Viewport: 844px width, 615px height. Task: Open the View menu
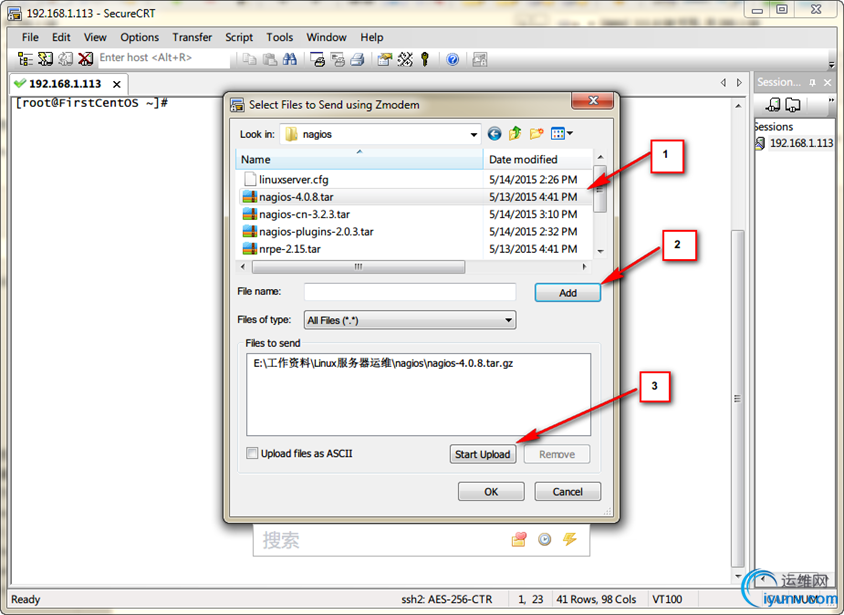coord(95,37)
